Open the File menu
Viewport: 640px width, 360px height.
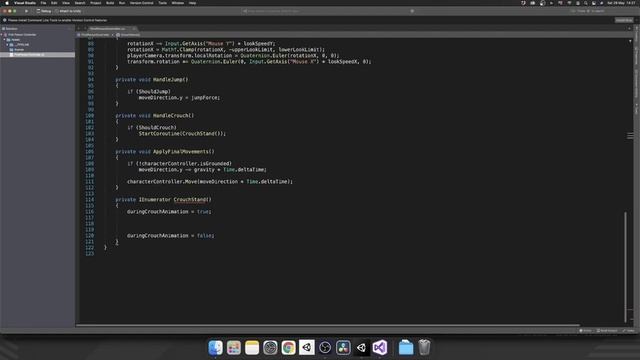tap(43, 3)
